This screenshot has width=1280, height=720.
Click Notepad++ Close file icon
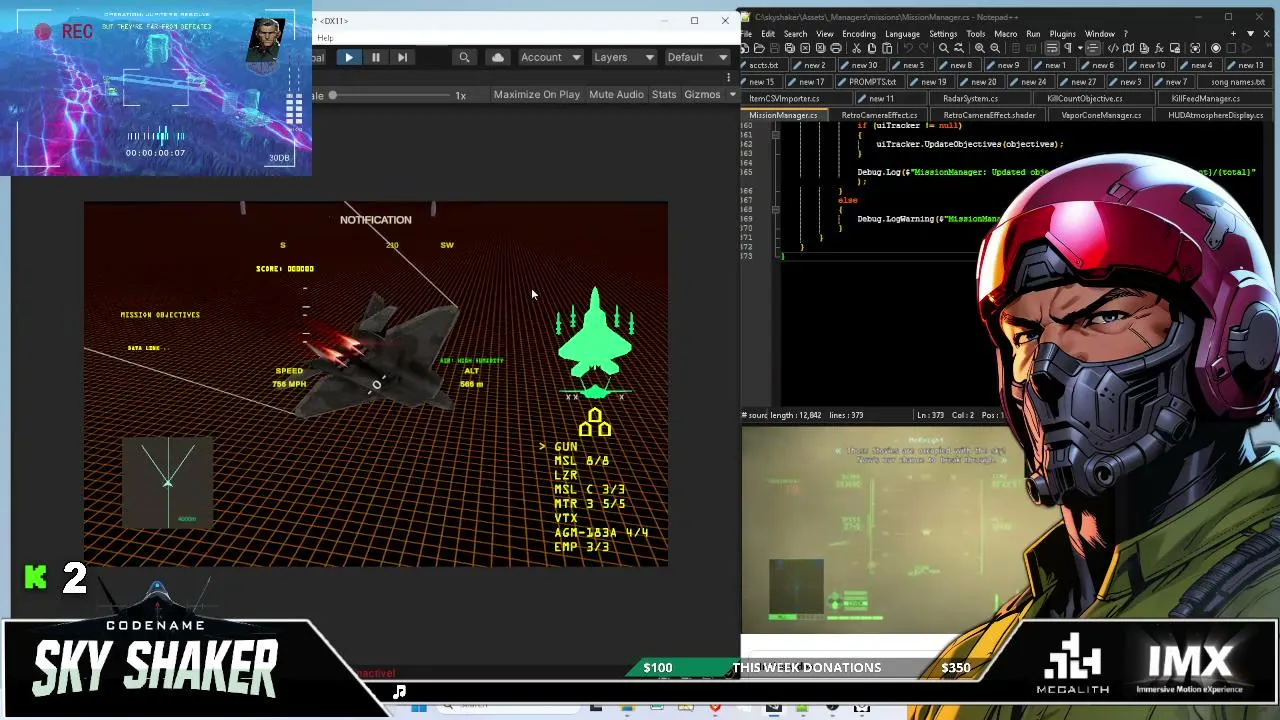[805, 48]
